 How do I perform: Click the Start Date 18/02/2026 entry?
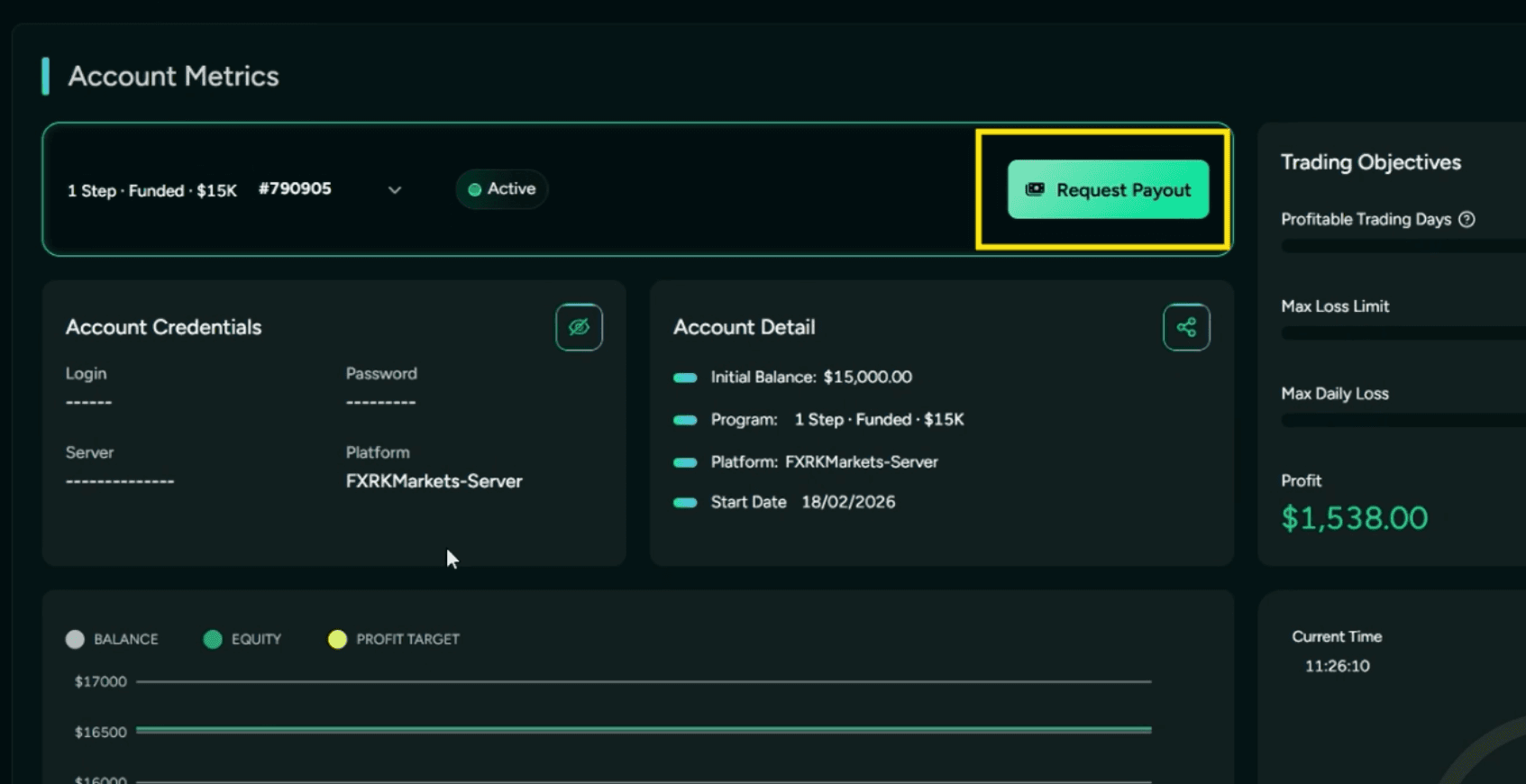point(784,502)
